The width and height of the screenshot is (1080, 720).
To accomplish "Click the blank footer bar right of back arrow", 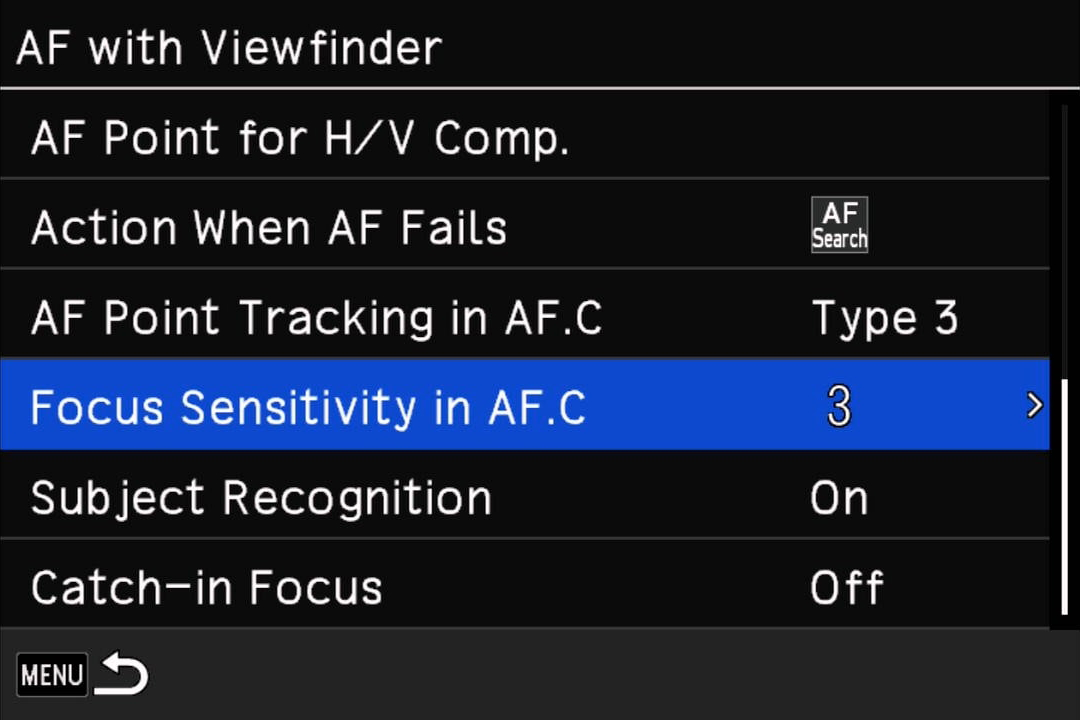I will pyautogui.click(x=613, y=674).
